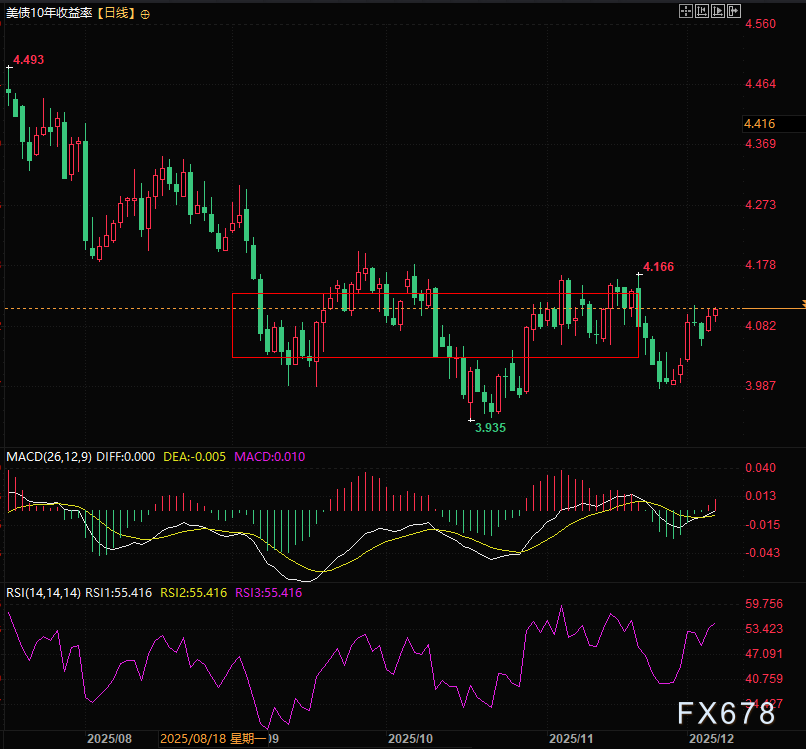Screen dimensions: 806x749
Task: Click the crosshair icon in top-right toolbar
Action: 686,12
